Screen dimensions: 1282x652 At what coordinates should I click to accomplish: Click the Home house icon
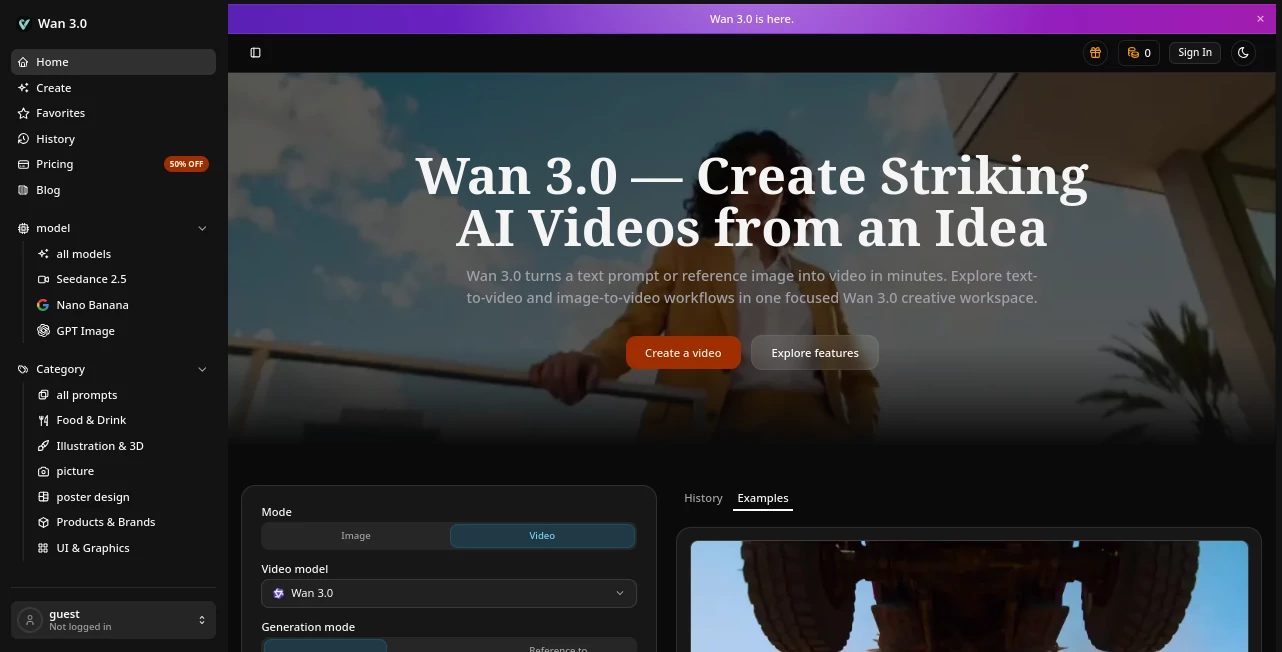[24, 62]
